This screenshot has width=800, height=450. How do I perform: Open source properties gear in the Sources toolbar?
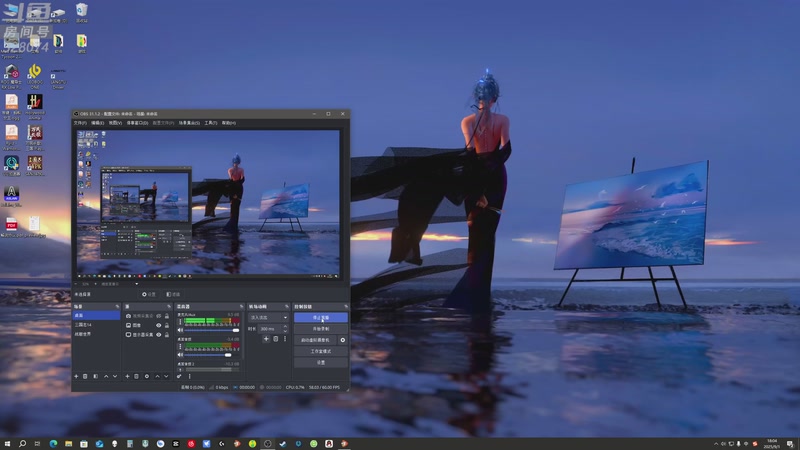tap(147, 376)
